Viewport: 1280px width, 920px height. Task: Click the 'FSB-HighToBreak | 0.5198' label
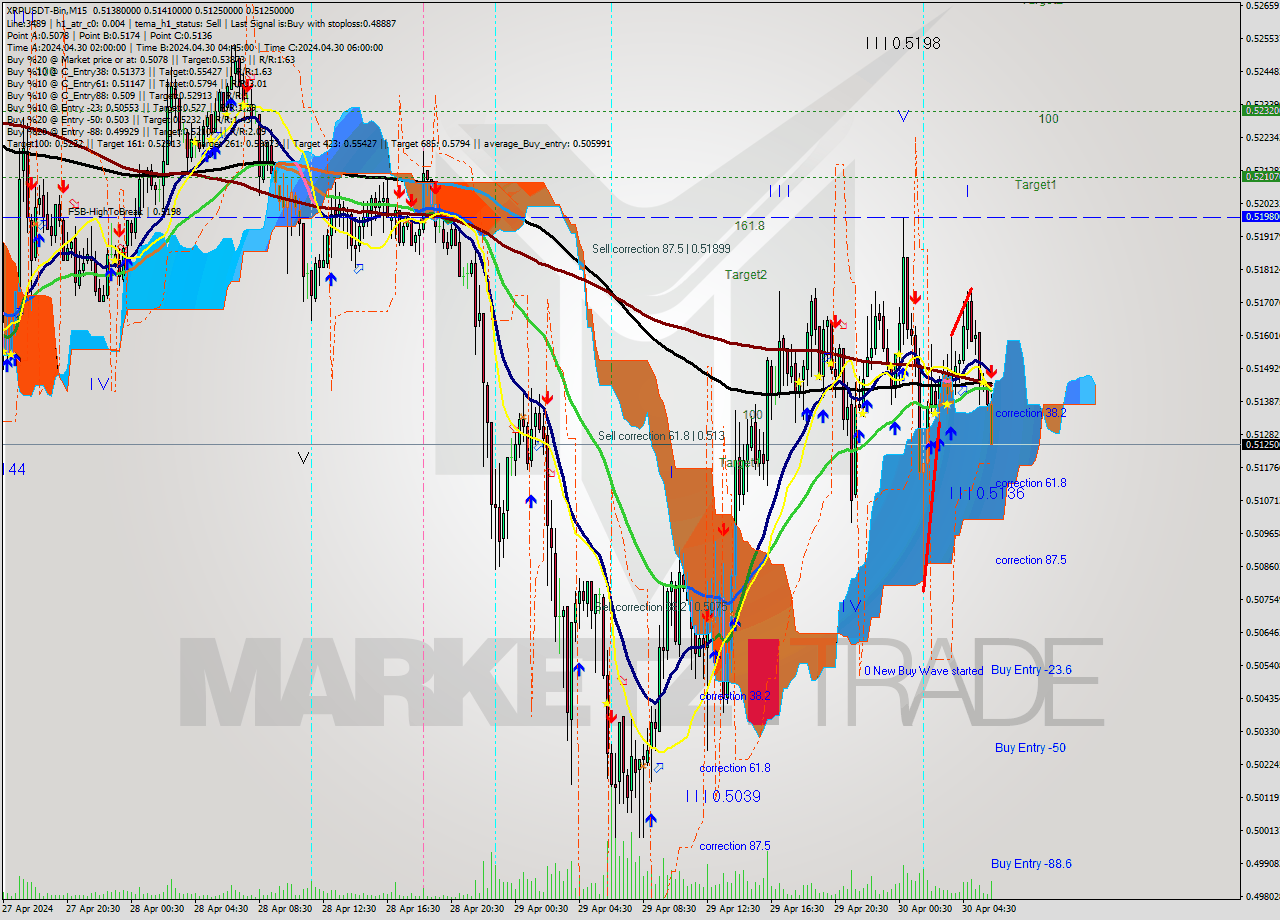coord(124,212)
